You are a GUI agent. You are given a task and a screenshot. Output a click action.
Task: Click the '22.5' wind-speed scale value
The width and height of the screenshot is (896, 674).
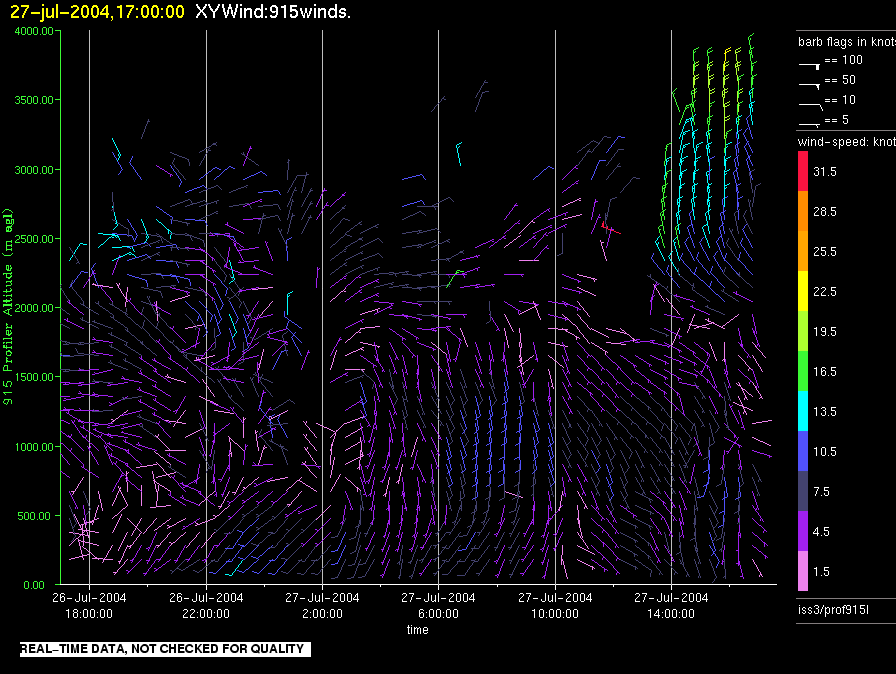825,292
